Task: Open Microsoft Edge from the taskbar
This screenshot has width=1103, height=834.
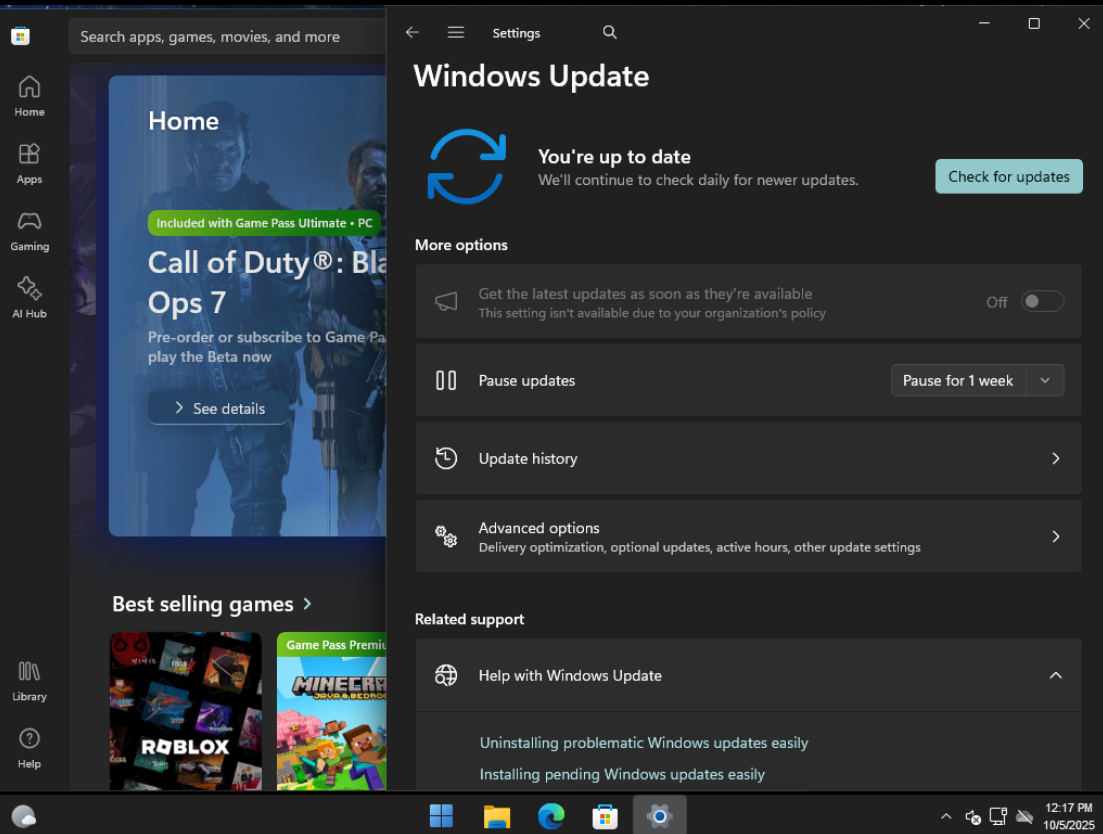Action: [x=551, y=816]
